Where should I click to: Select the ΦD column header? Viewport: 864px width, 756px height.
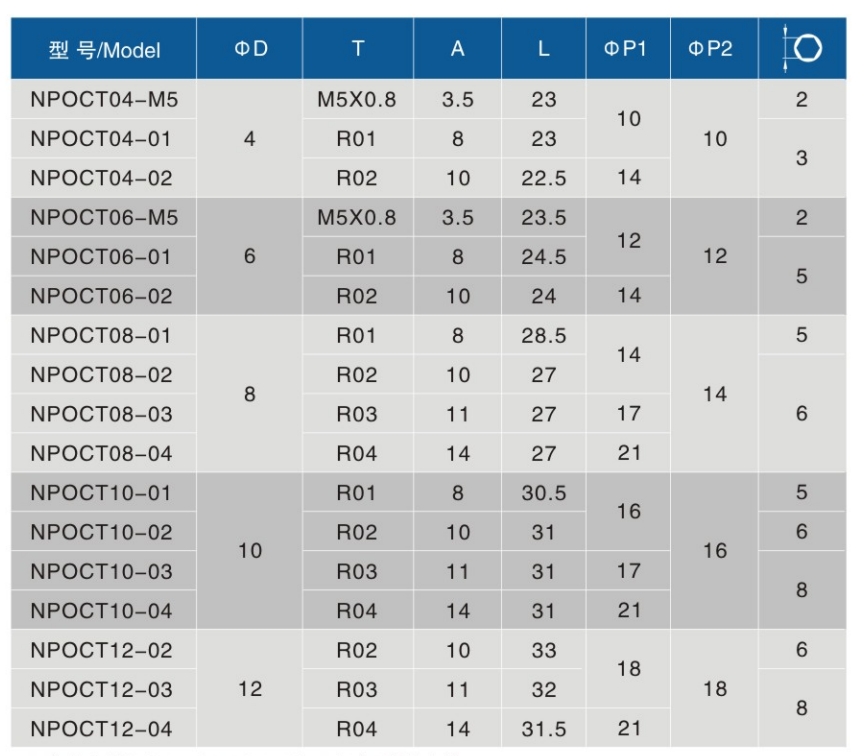pyautogui.click(x=250, y=49)
